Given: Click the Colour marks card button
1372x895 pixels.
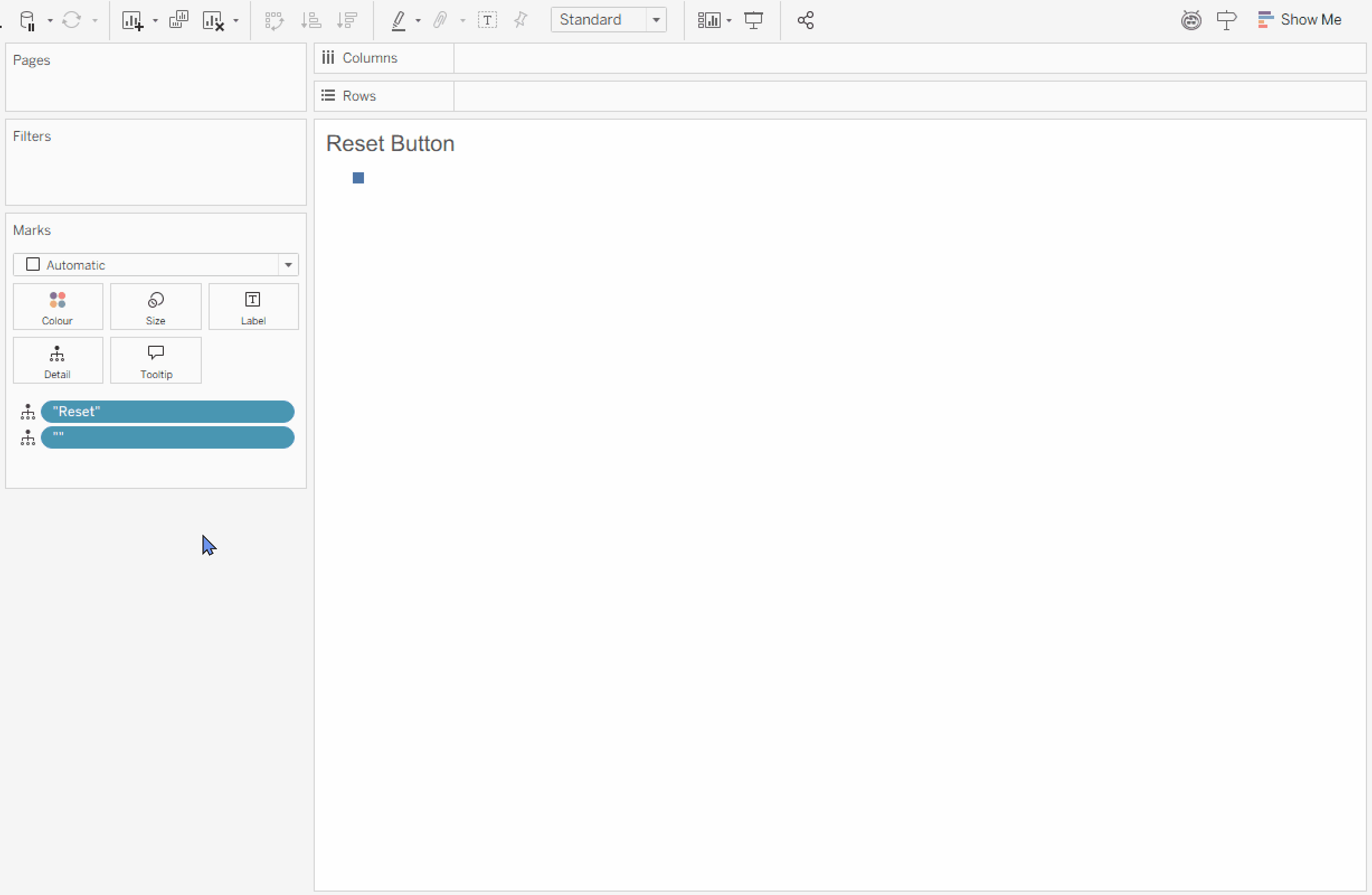Looking at the screenshot, I should pyautogui.click(x=58, y=307).
